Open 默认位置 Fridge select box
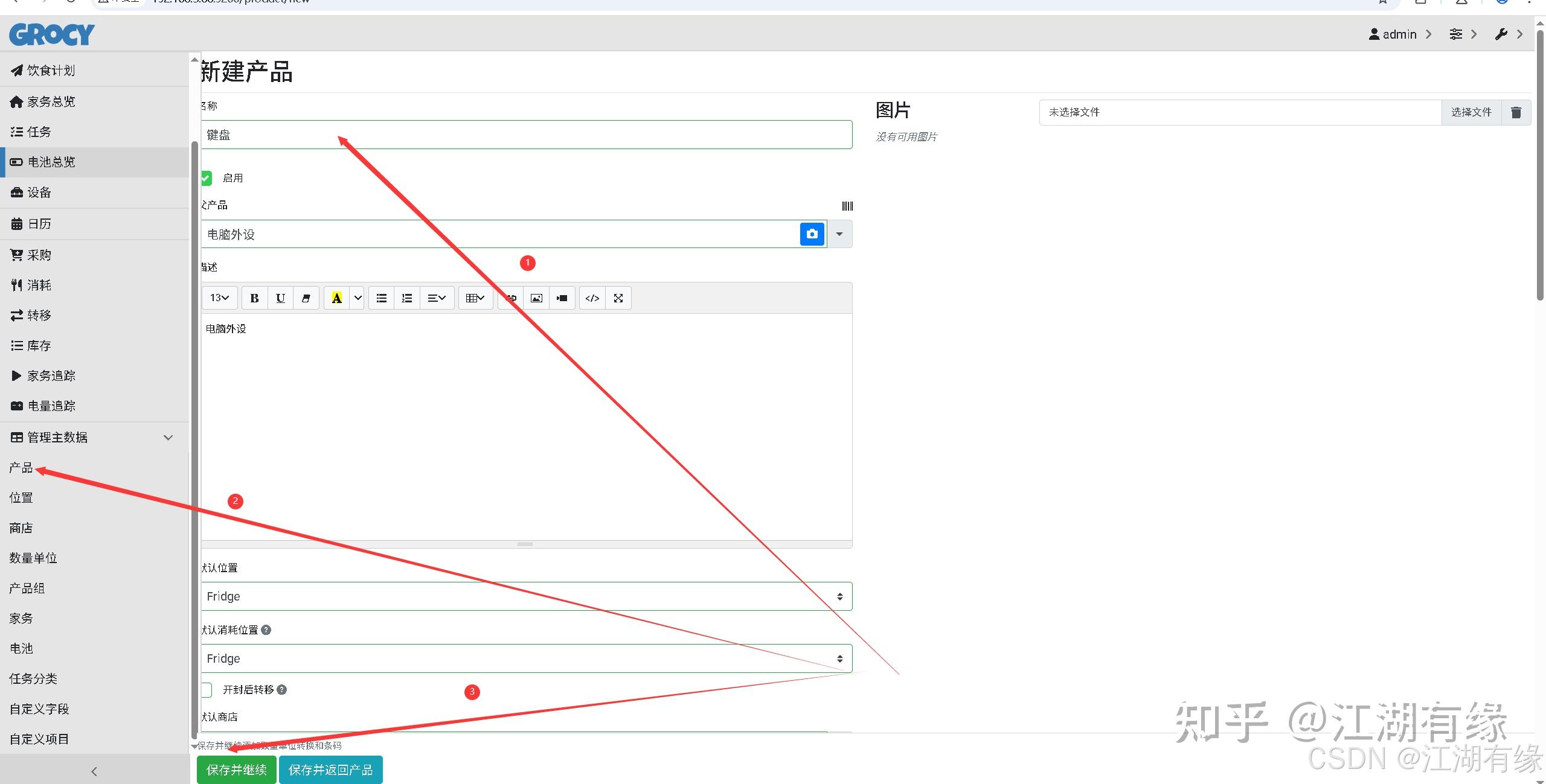 click(525, 596)
